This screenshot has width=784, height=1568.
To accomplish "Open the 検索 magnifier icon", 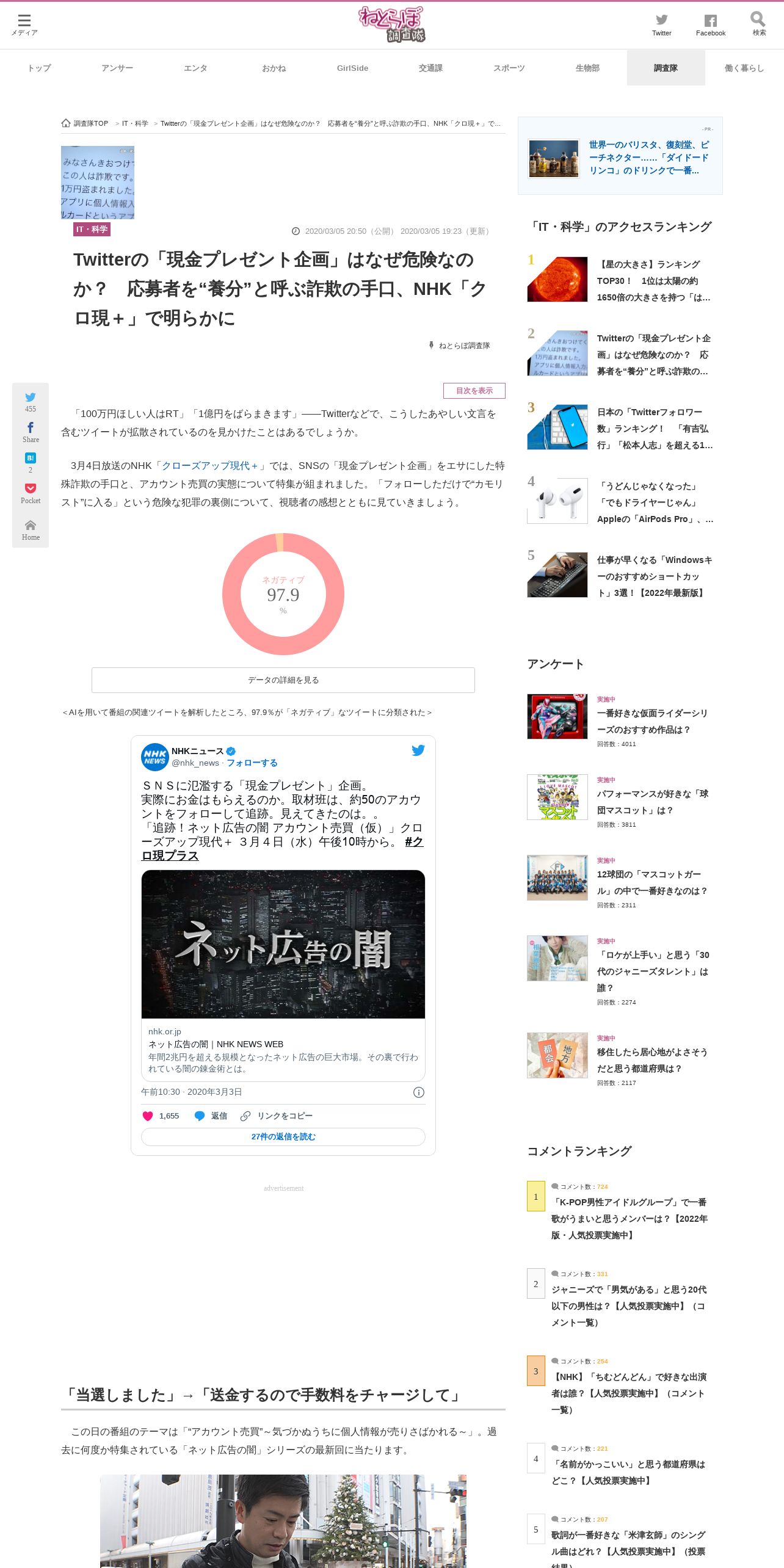I will (758, 24).
